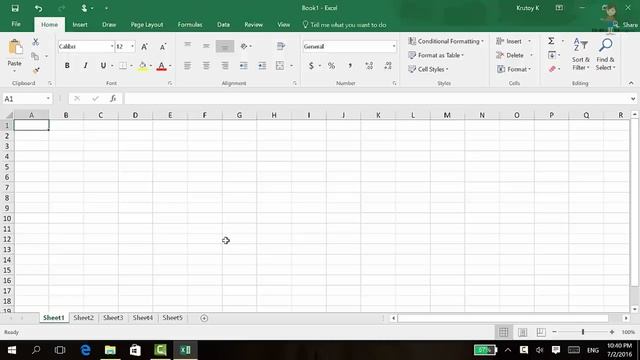Click Format in Cells group

(513, 69)
